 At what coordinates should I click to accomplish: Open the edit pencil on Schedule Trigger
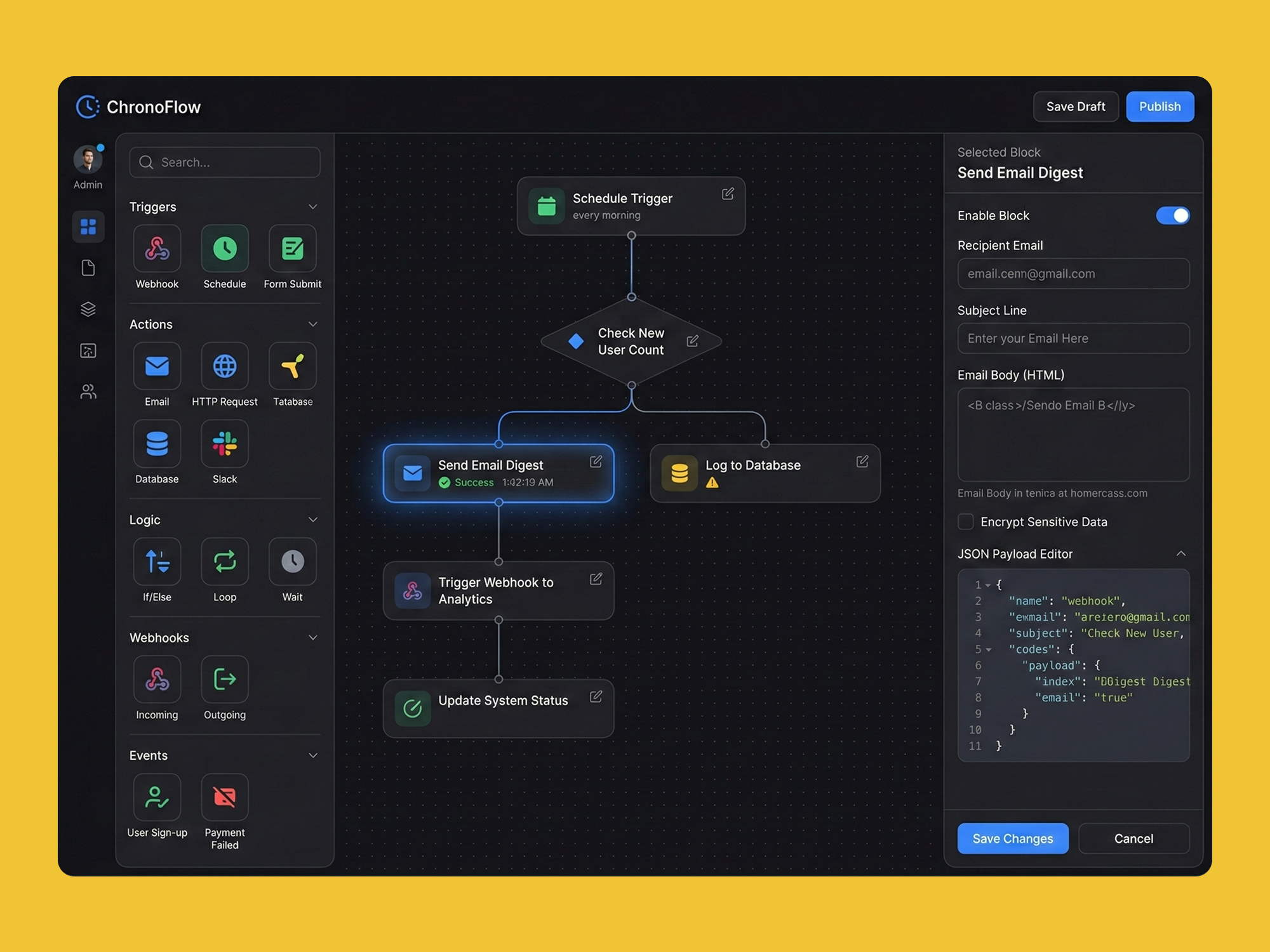point(728,194)
